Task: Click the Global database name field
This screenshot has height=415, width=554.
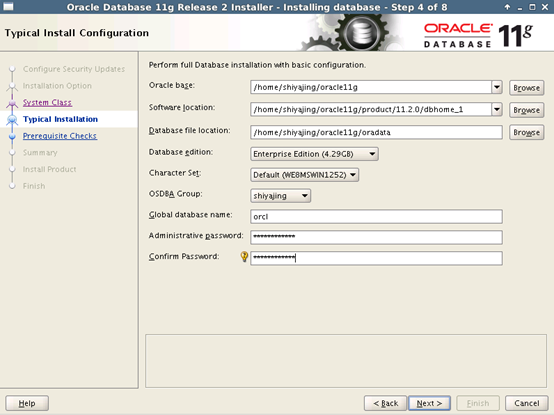Action: click(376, 217)
